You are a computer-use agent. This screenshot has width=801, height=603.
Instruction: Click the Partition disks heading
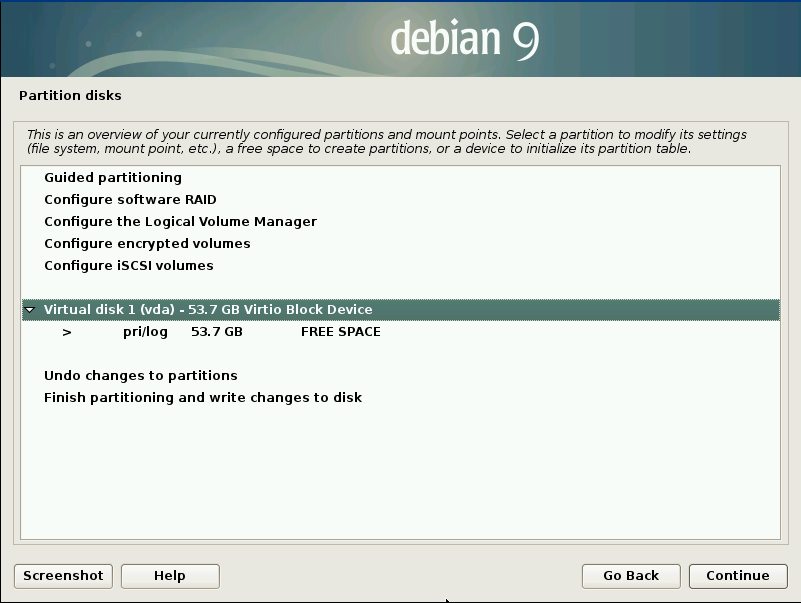70,96
